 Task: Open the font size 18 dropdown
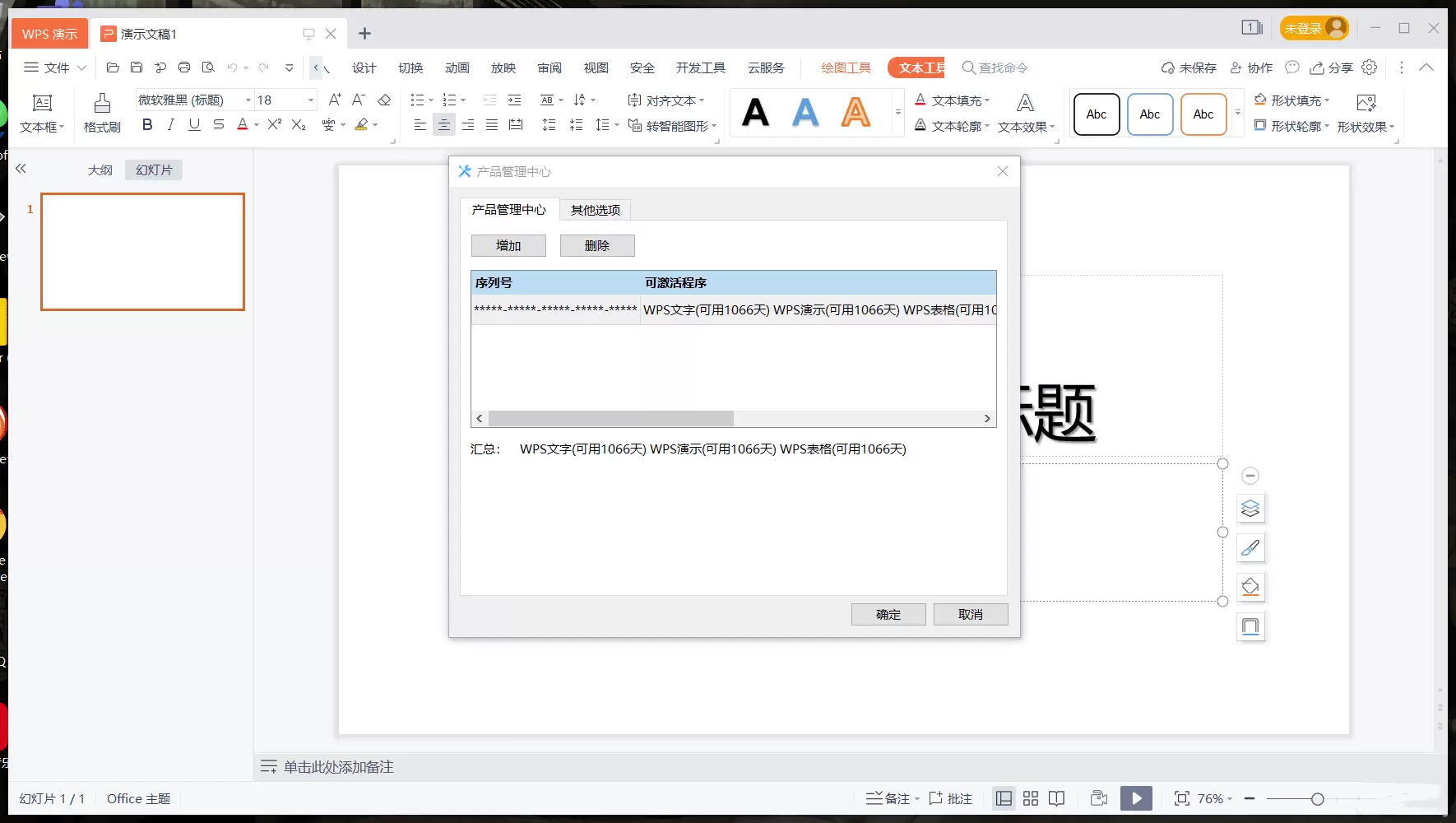tap(310, 100)
